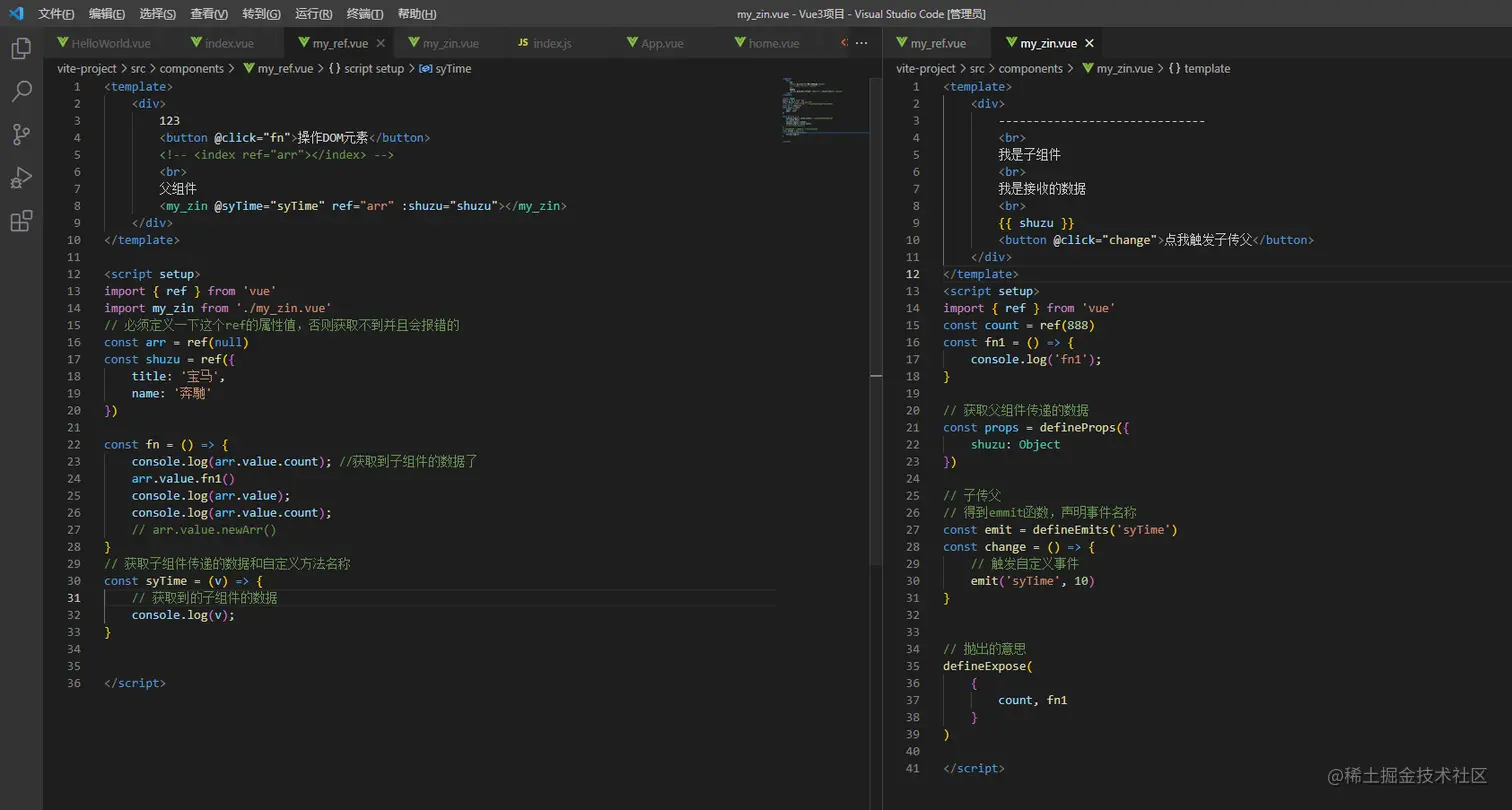Open the 选择(S) menu
1512x810 pixels.
(x=157, y=14)
